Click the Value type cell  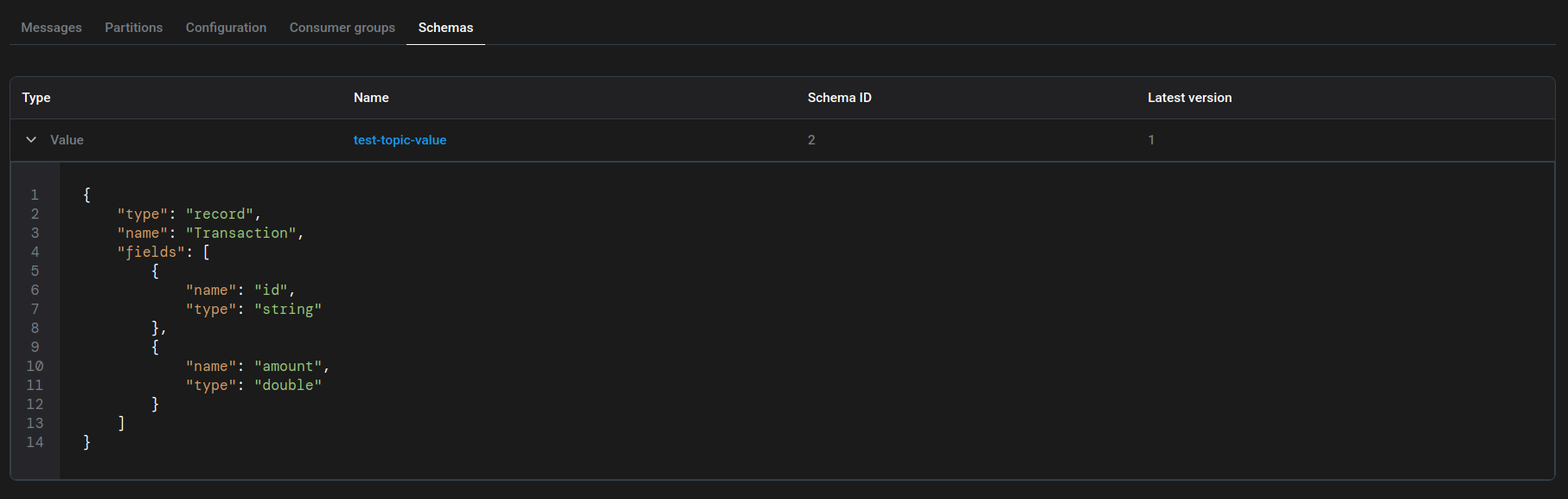tap(67, 140)
